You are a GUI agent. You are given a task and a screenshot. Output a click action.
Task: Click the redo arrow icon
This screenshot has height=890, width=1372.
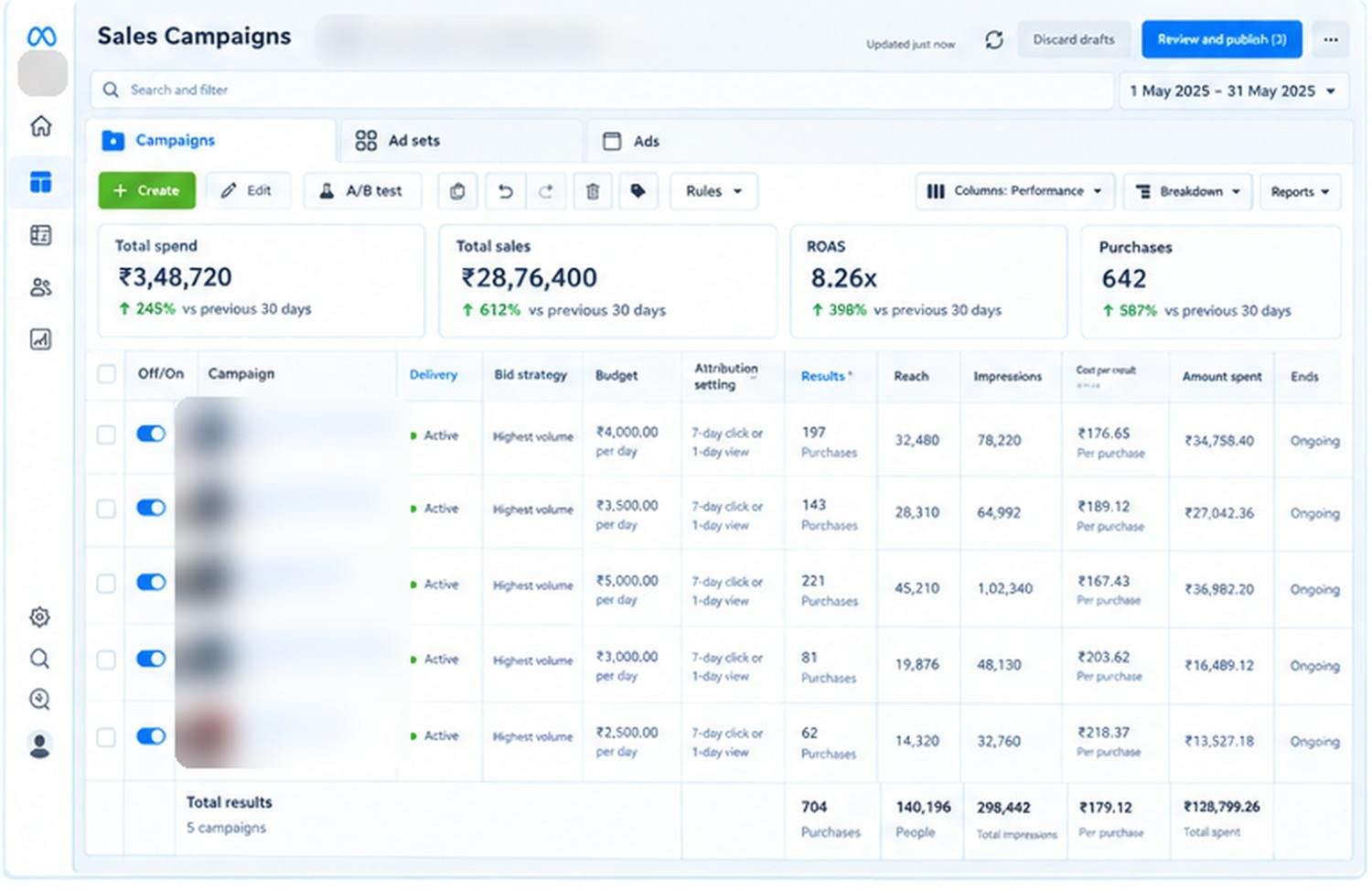click(x=546, y=191)
